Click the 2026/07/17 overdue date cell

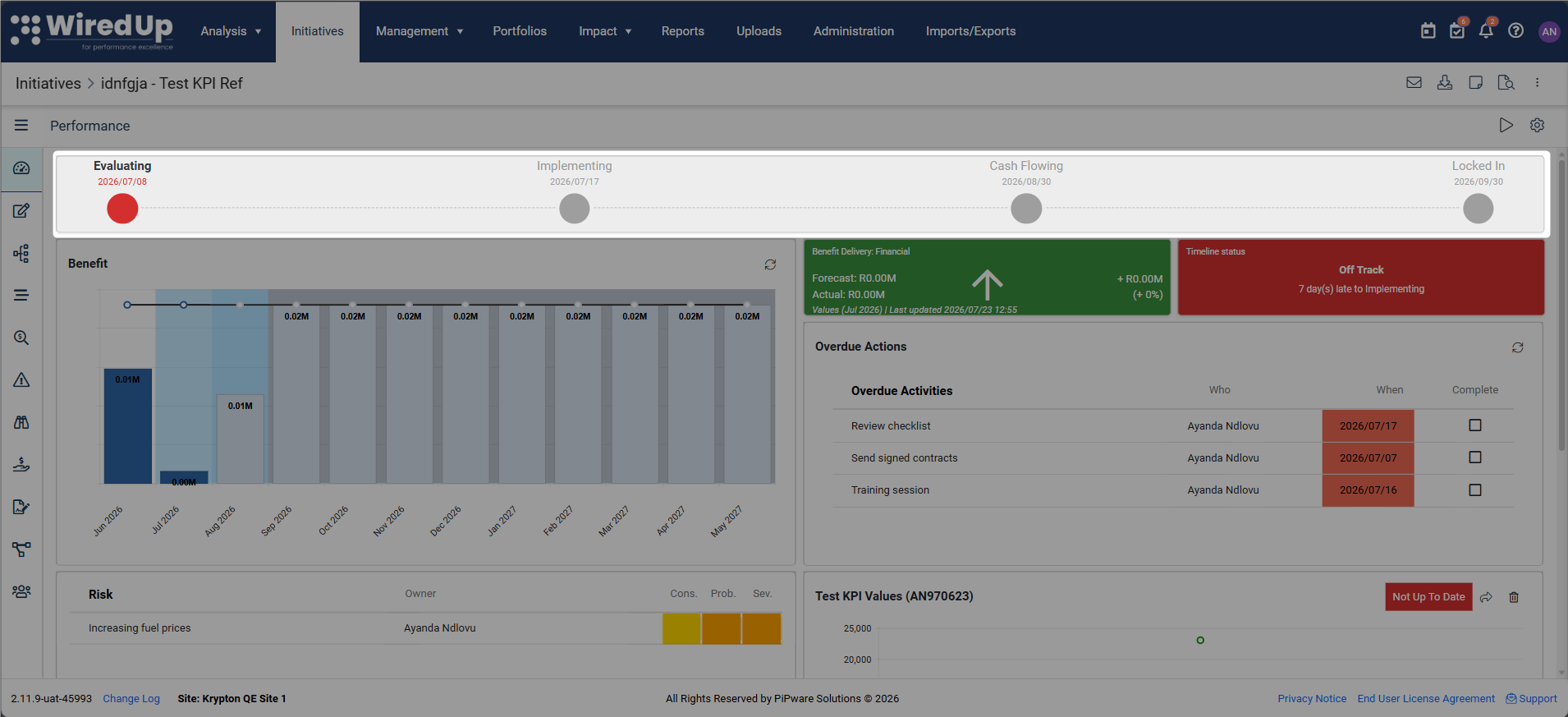1368,426
